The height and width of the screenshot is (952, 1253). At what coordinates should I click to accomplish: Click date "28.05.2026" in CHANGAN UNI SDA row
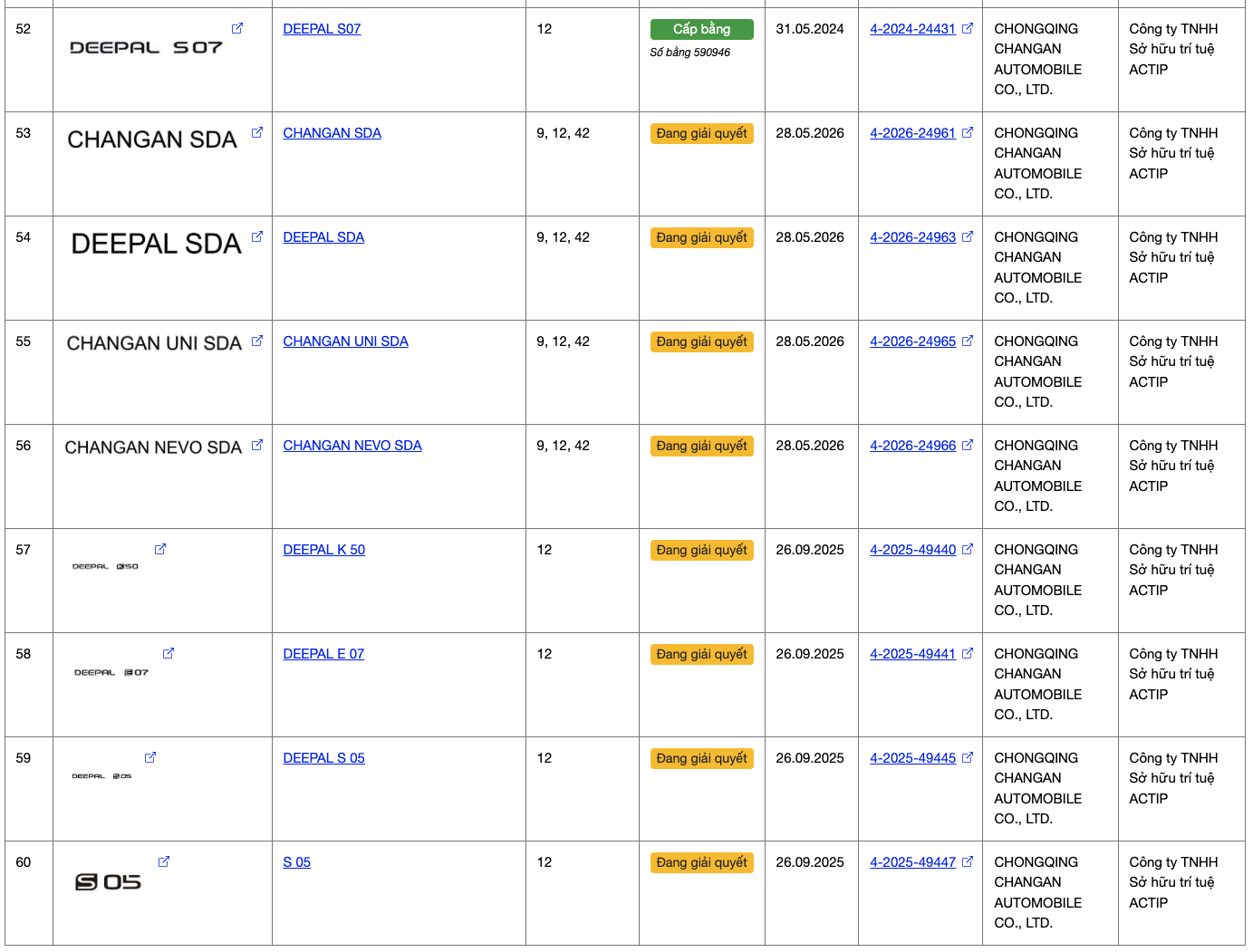click(x=810, y=341)
